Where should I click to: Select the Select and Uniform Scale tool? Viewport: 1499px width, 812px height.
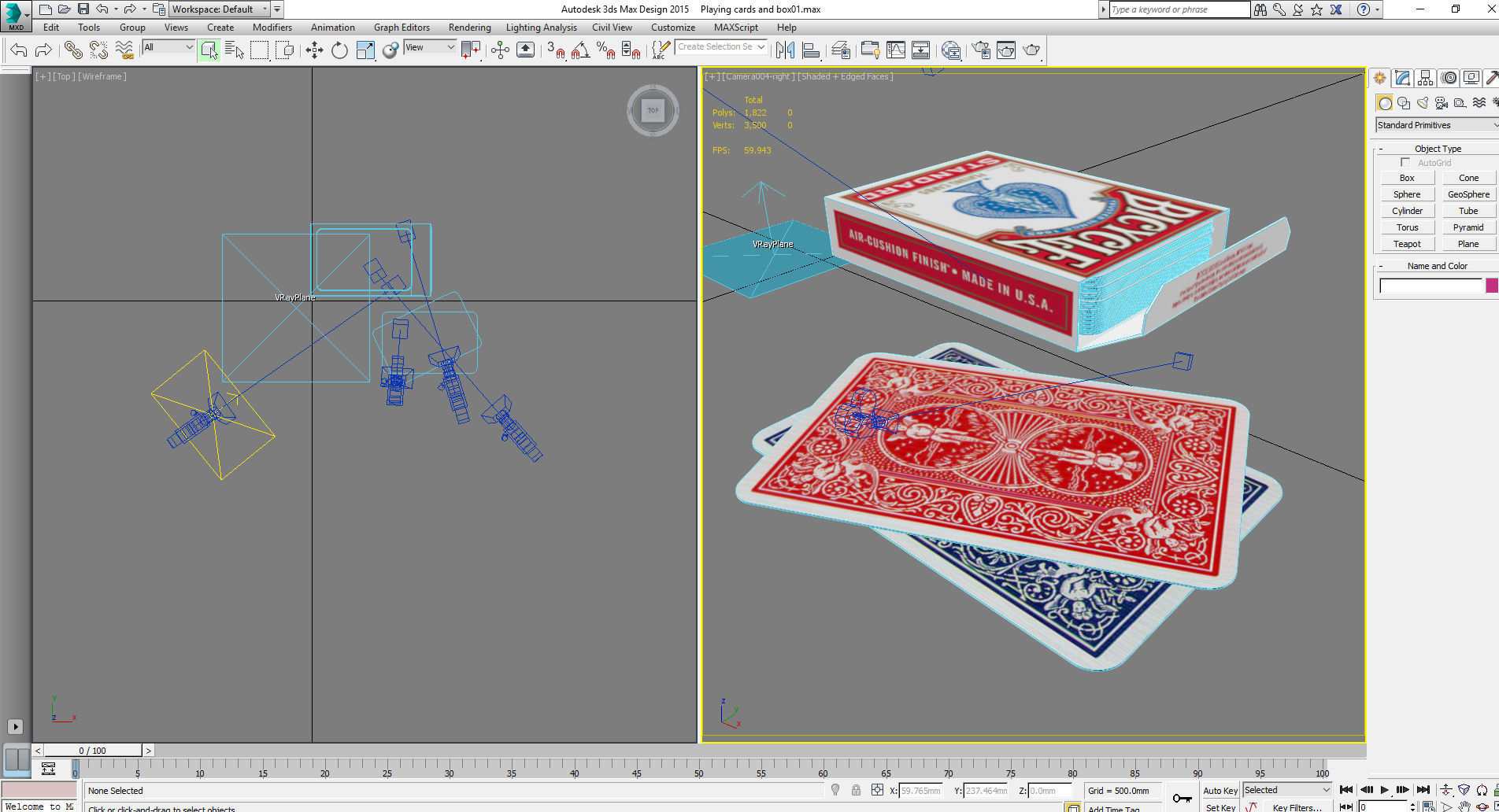pos(365,50)
